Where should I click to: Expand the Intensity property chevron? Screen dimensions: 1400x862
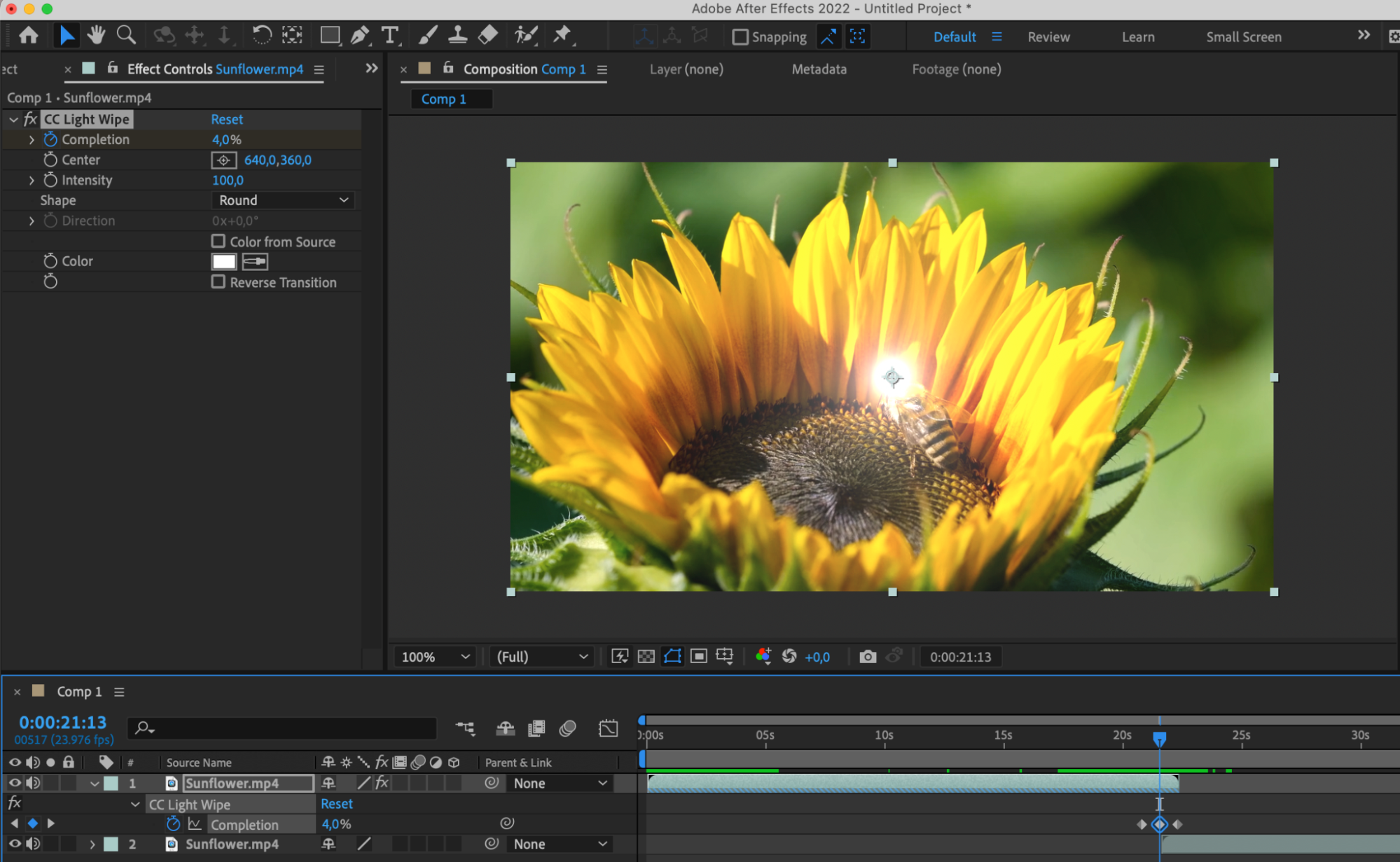[x=32, y=180]
